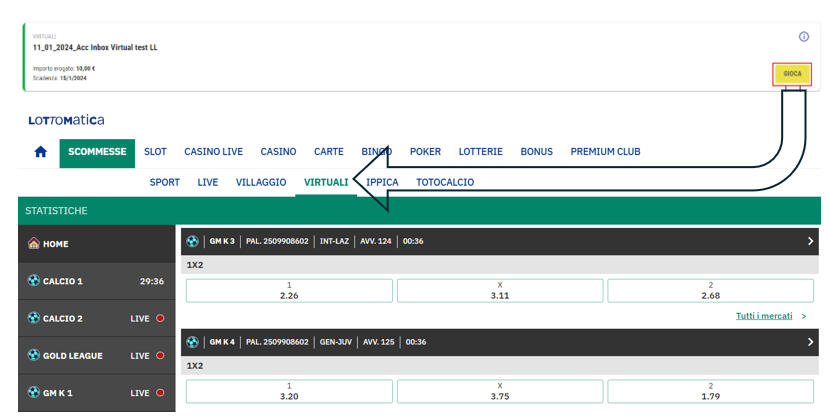Switch to the VIRTUALI tab
The width and height of the screenshot is (830, 419).
coord(326,183)
